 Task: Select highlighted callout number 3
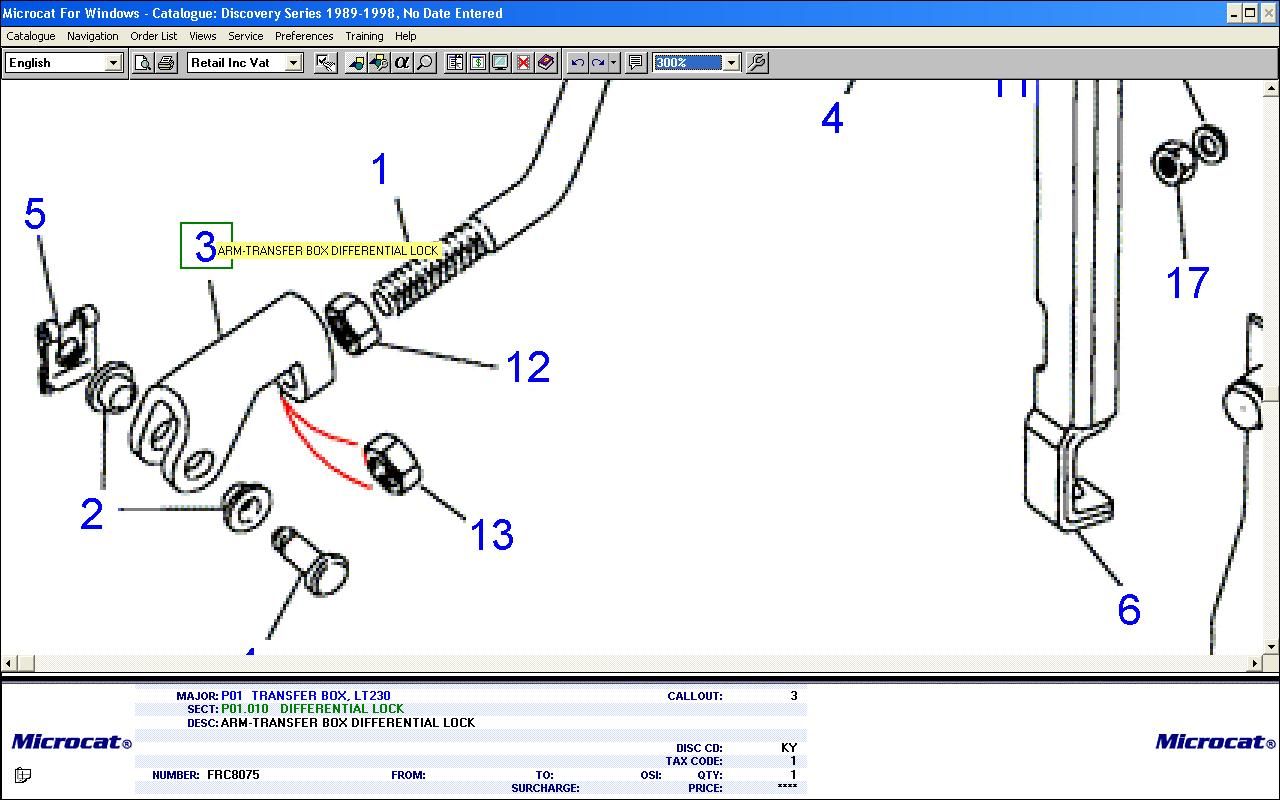[206, 246]
